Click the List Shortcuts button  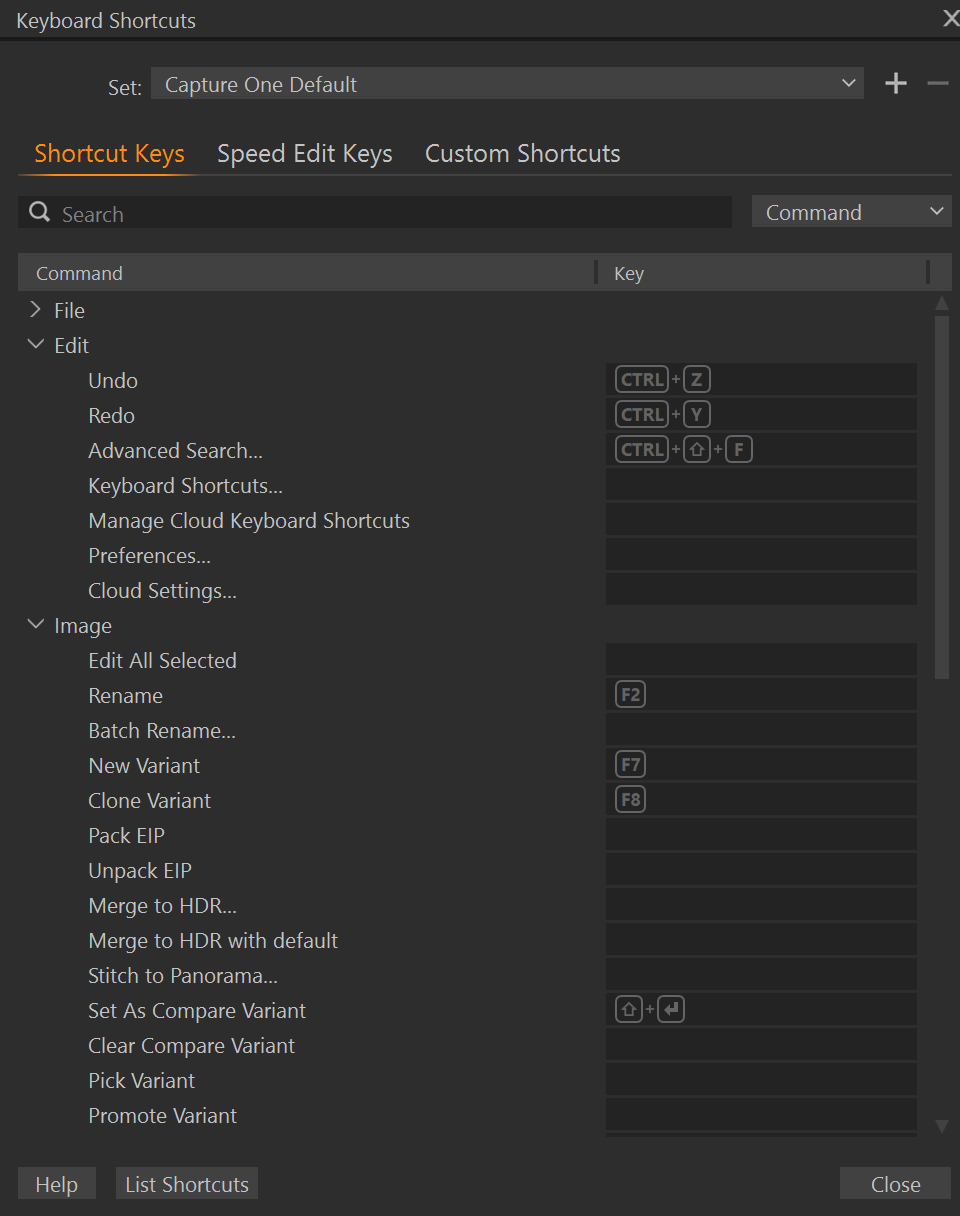click(187, 1184)
